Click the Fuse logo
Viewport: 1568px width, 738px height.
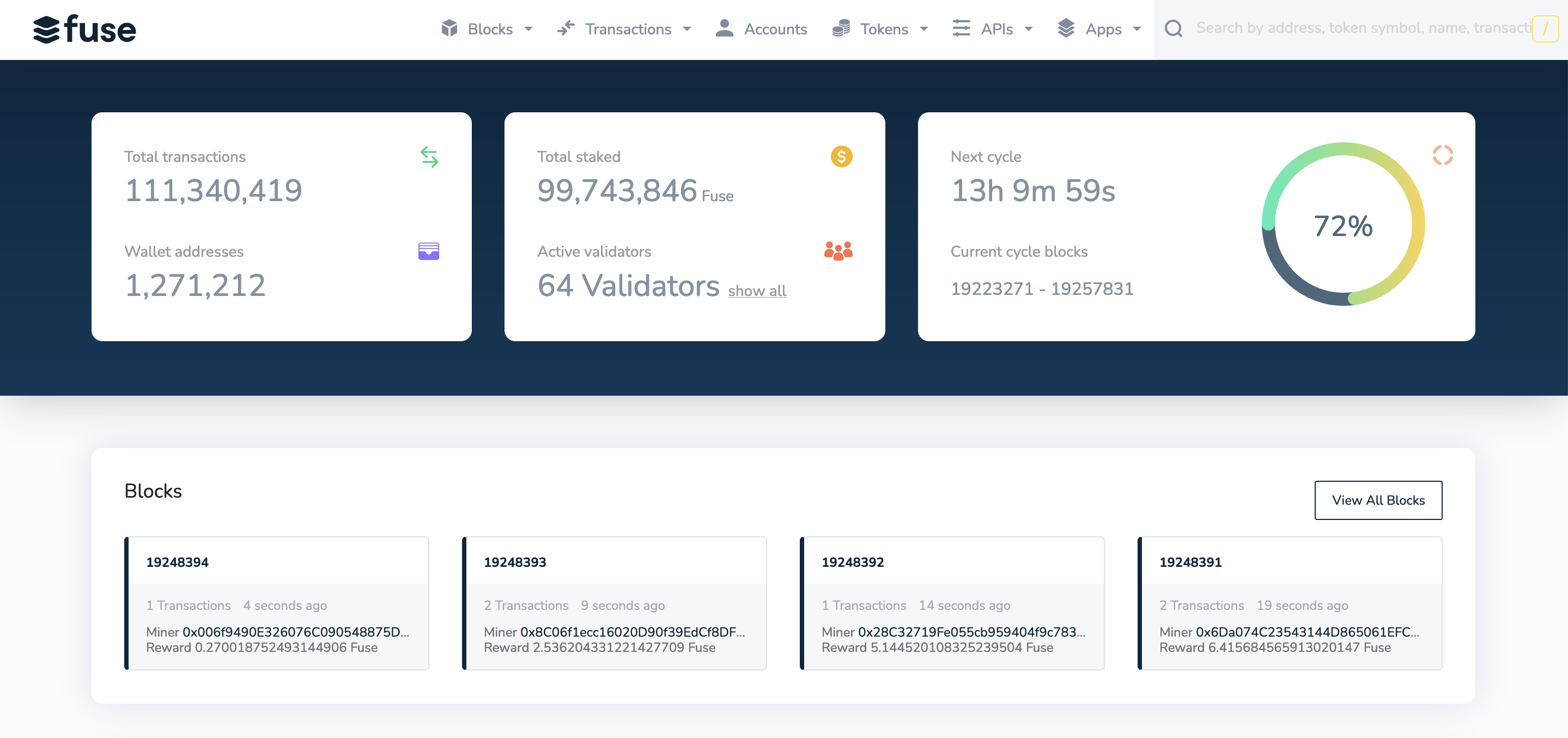point(84,29)
